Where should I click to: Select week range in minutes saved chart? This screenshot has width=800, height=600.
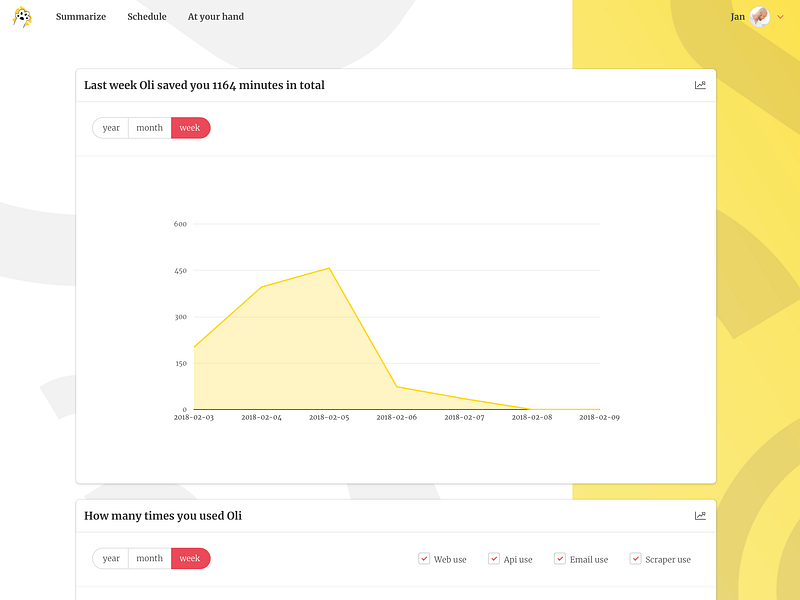[190, 128]
